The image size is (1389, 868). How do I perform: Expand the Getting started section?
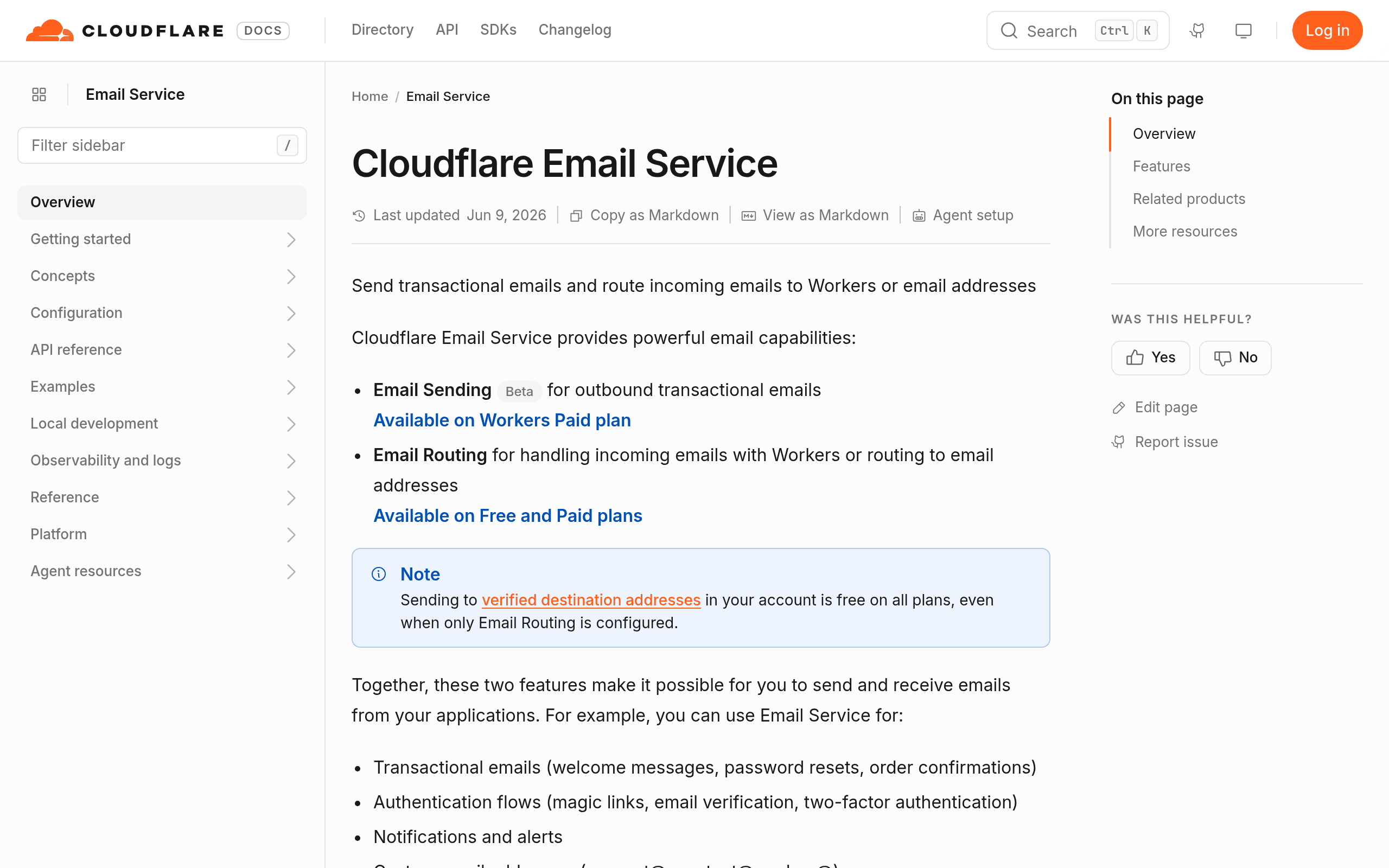click(x=162, y=239)
